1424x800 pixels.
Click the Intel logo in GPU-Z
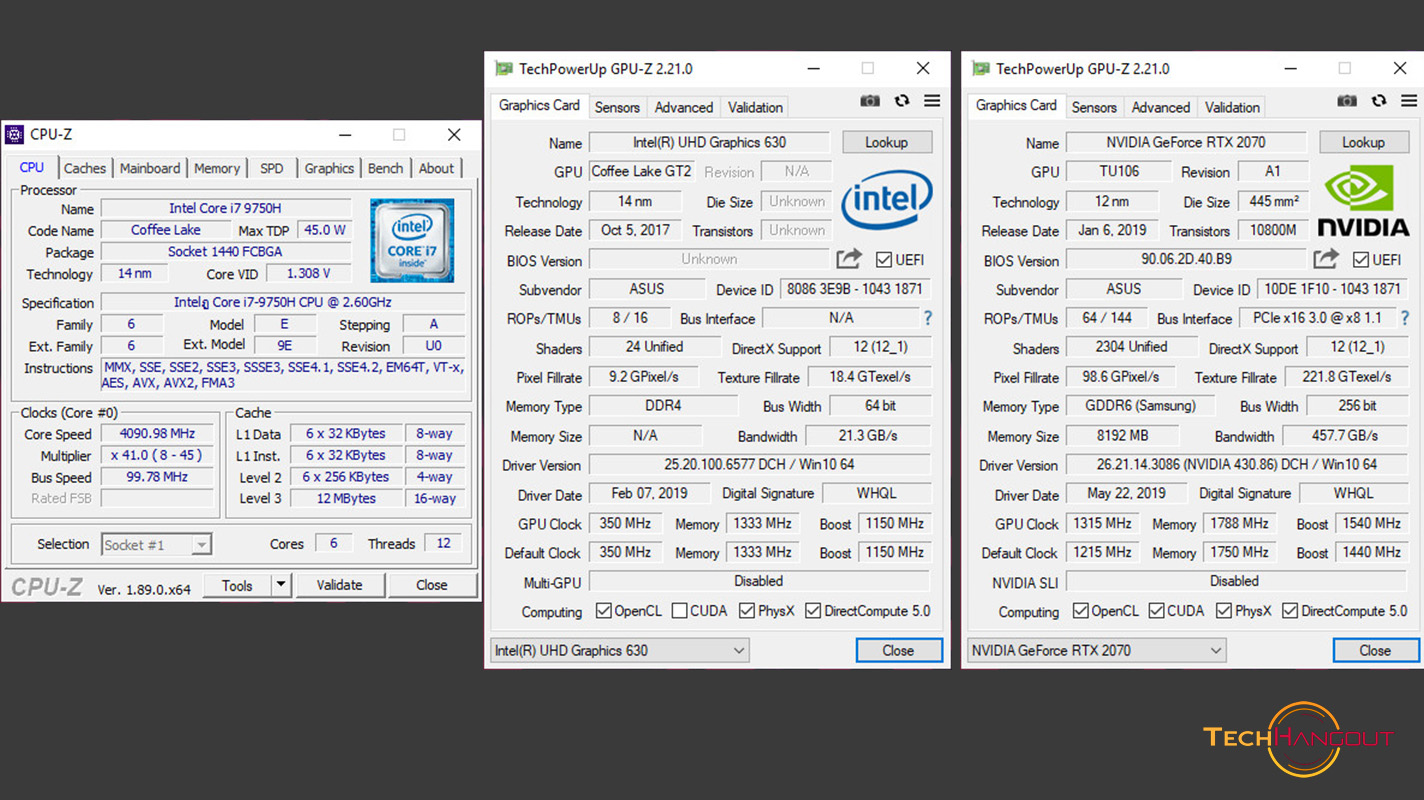[887, 200]
